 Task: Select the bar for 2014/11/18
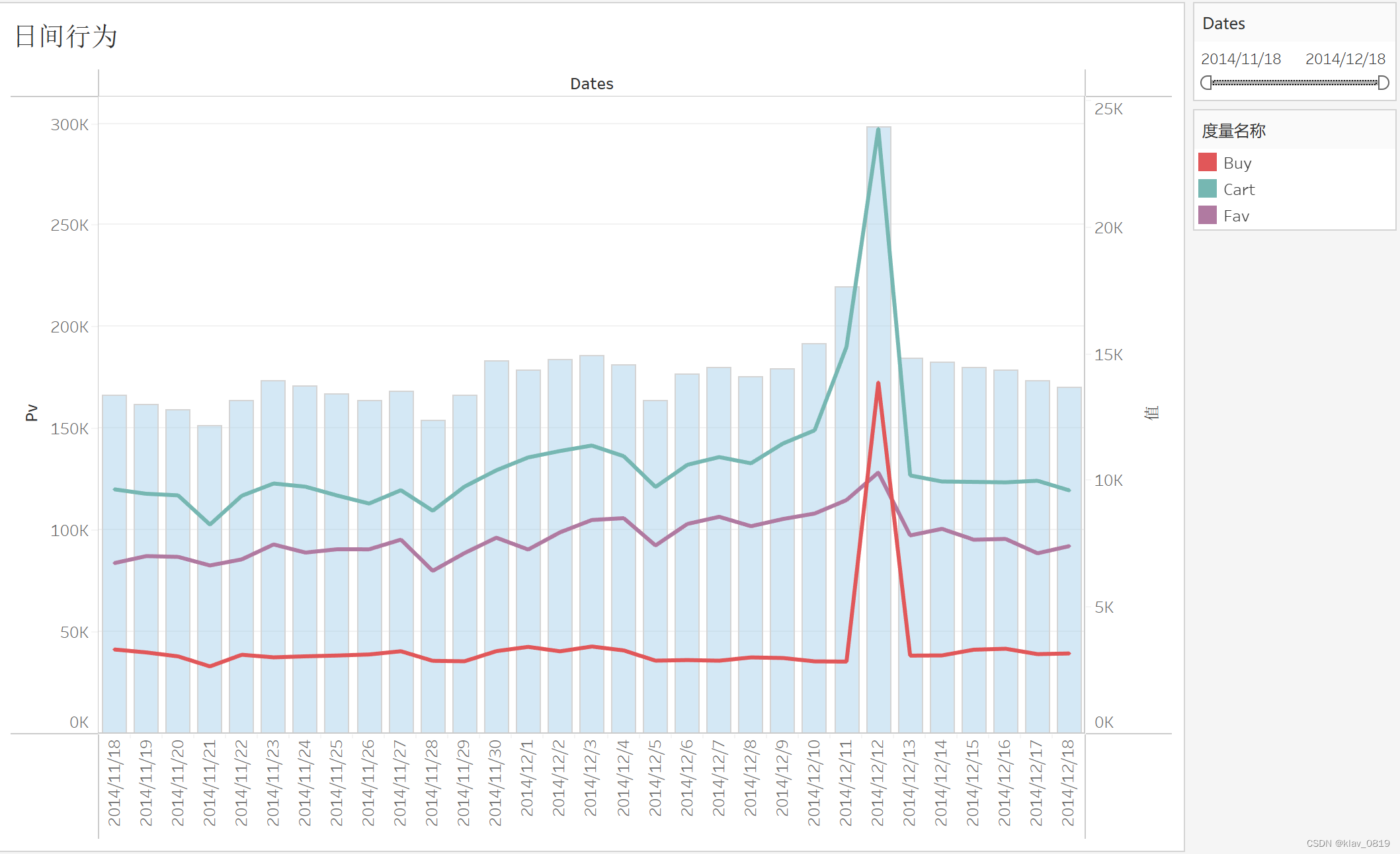pos(114,564)
